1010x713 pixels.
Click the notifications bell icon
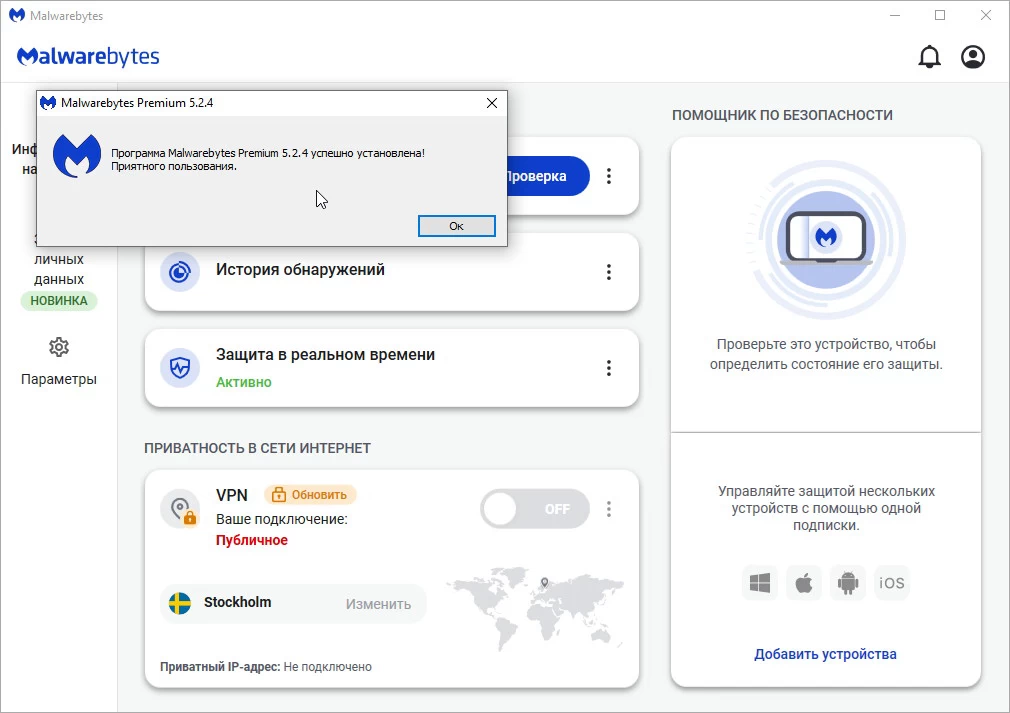929,57
